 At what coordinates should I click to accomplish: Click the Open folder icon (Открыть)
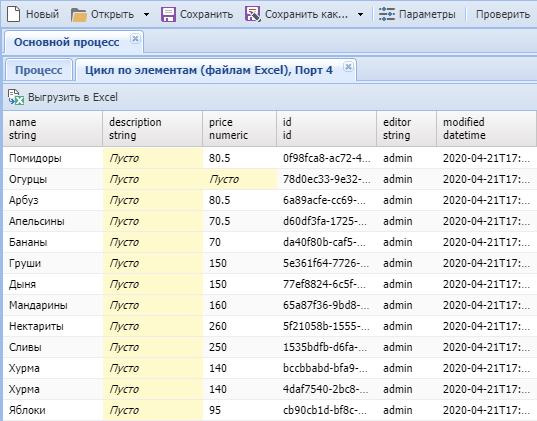79,15
